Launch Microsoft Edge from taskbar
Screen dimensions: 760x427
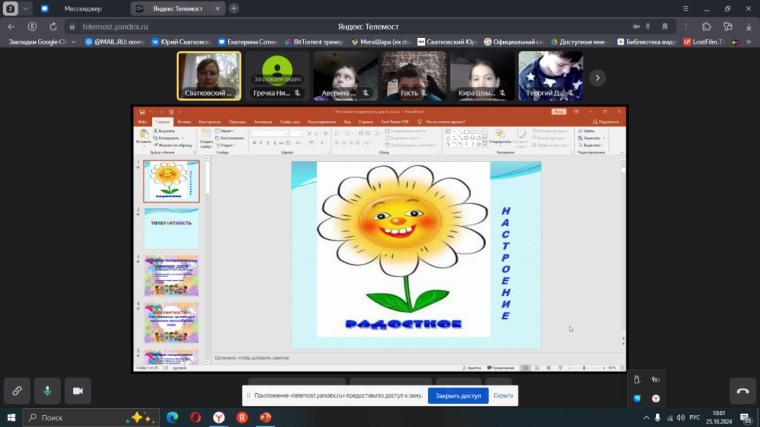[172, 417]
